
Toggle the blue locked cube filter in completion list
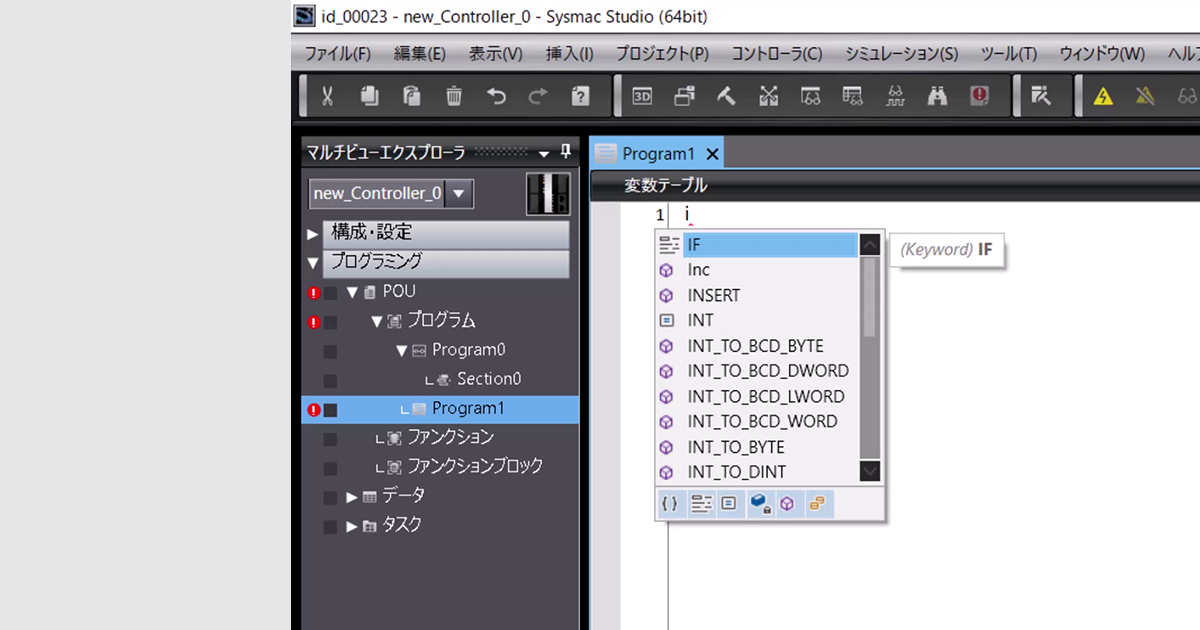pyautogui.click(x=760, y=504)
